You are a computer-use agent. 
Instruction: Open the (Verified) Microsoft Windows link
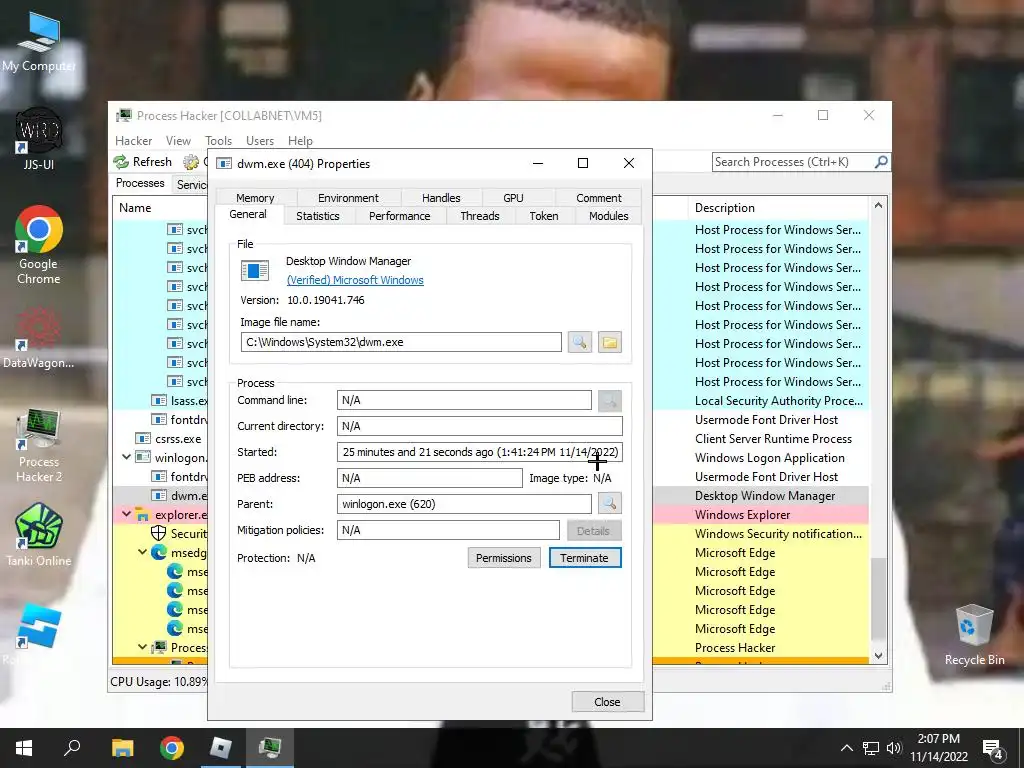355,280
